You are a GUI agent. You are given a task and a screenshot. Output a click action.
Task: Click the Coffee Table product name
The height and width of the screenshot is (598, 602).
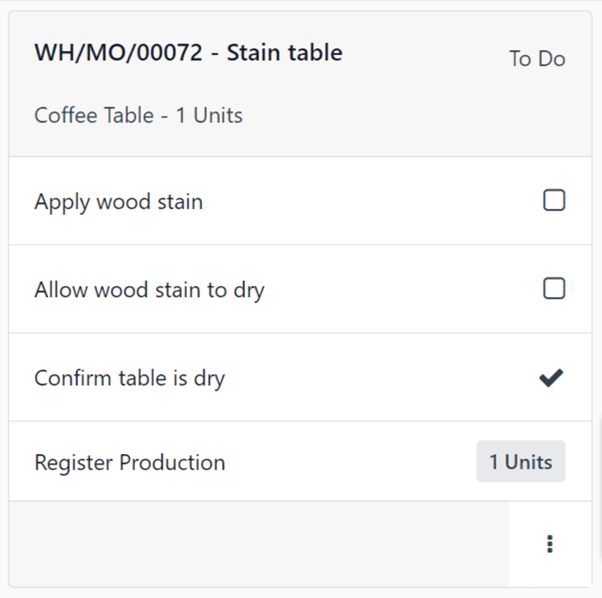click(94, 115)
